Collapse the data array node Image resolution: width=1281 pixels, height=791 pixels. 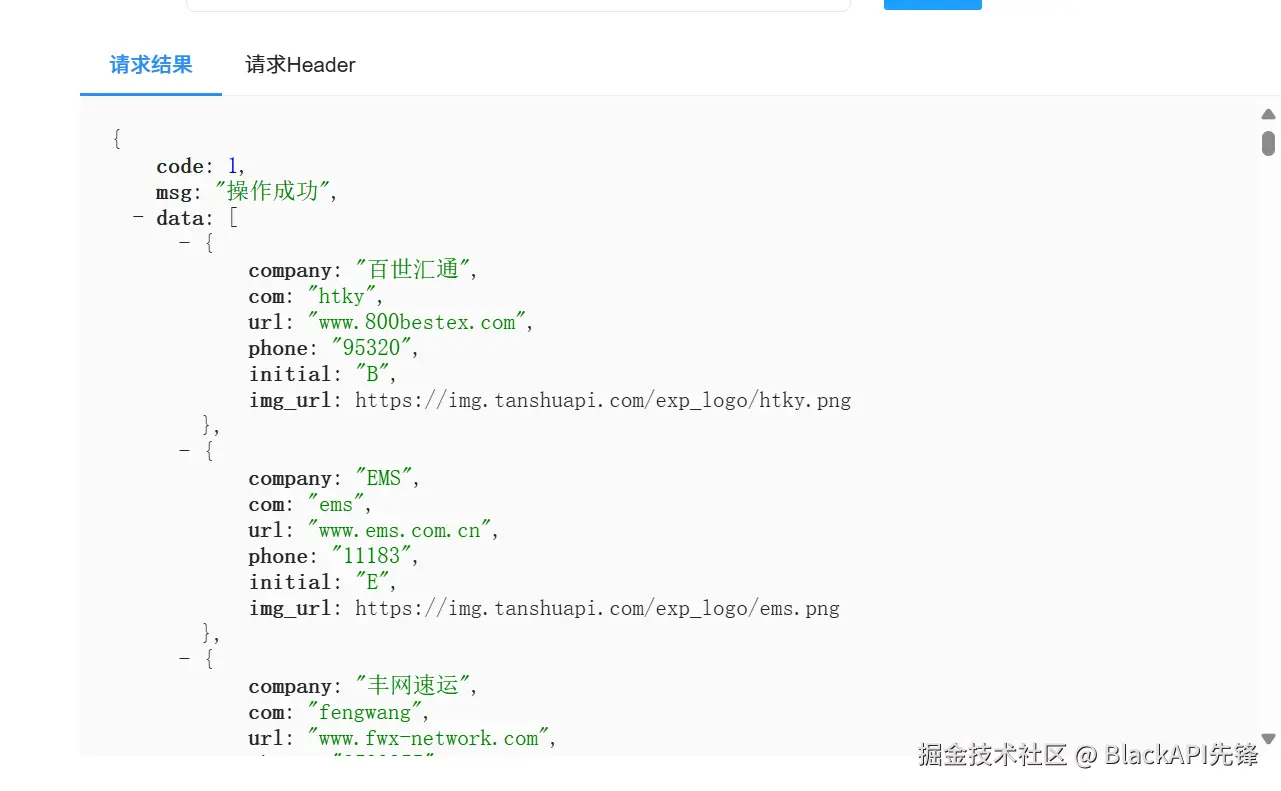pyautogui.click(x=138, y=218)
